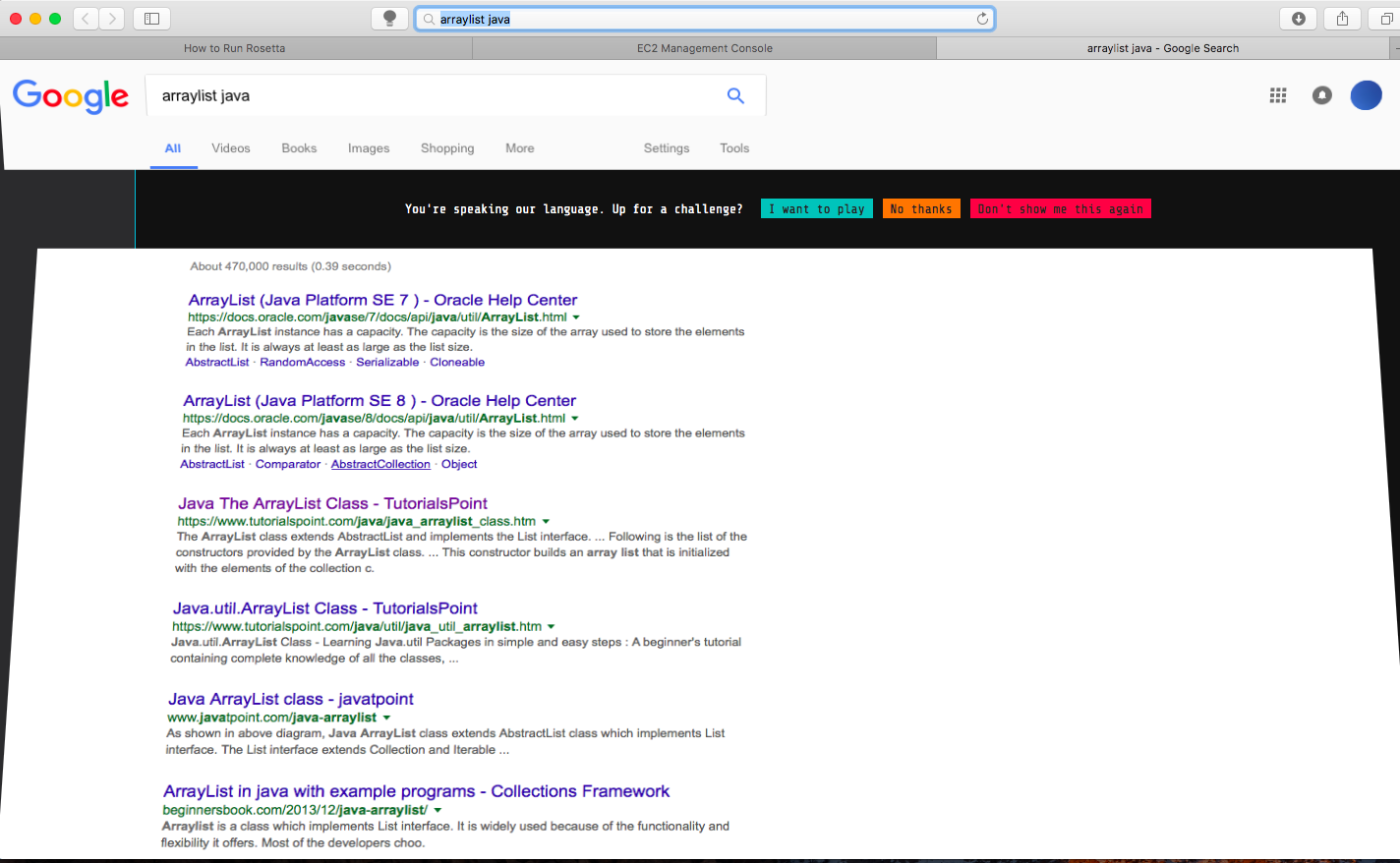This screenshot has width=1400, height=863.
Task: Open Serializable sitelink
Action: click(387, 363)
